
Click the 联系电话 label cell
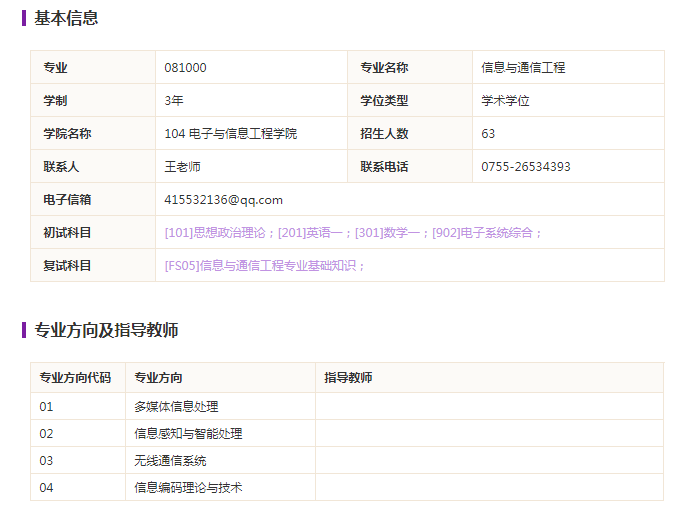coord(410,166)
